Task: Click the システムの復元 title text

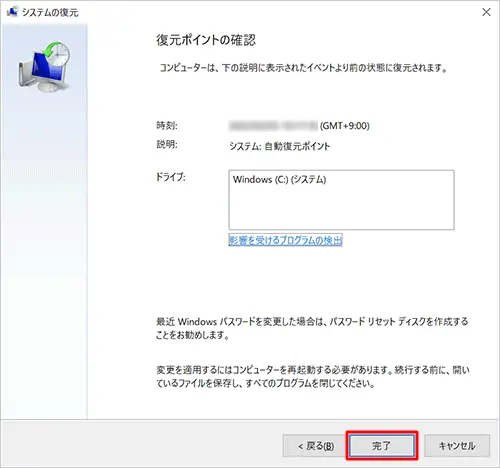Action: [50, 12]
